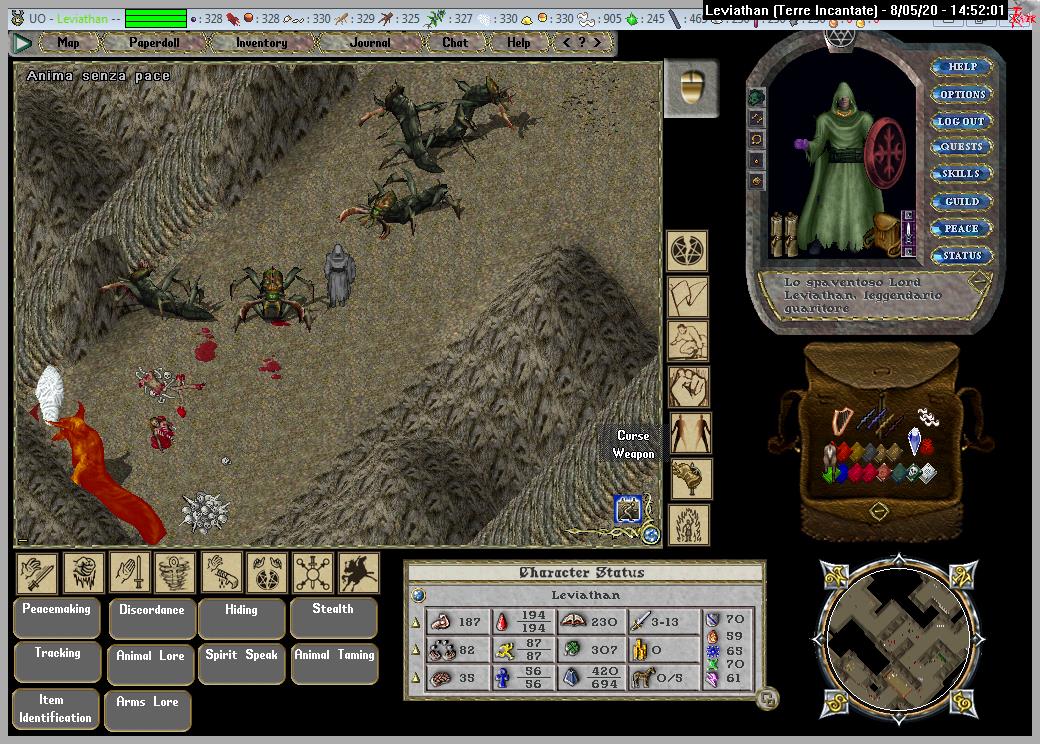1040x744 pixels.
Task: Click the green health bar in title
Action: pyautogui.click(x=156, y=19)
